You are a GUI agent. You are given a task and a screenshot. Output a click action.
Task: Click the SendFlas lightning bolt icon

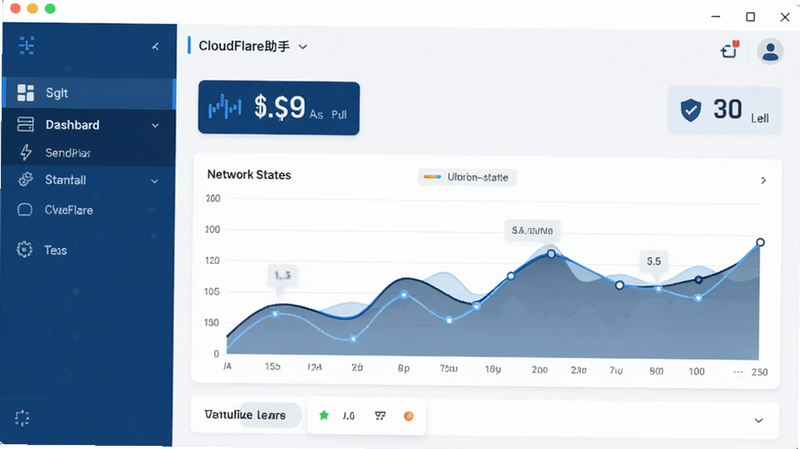[x=26, y=152]
